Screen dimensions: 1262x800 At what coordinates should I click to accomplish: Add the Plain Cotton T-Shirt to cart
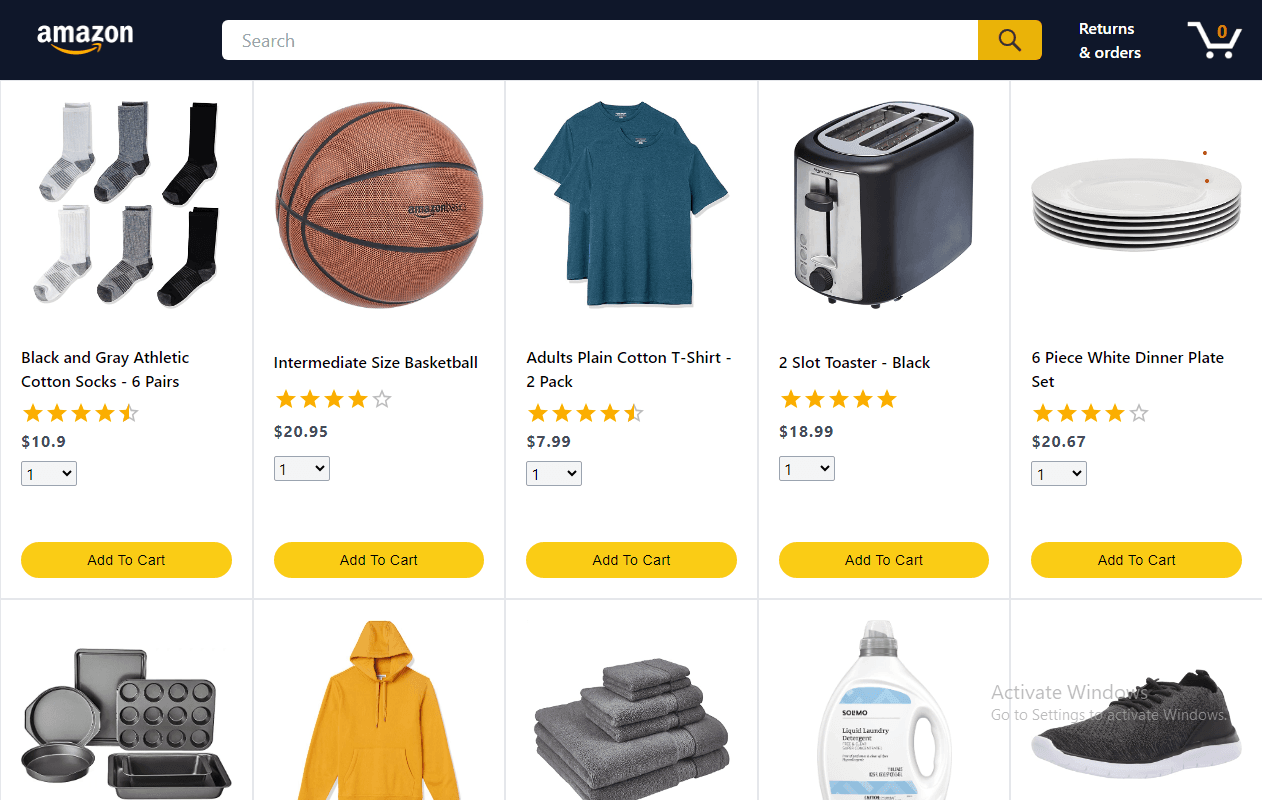pyautogui.click(x=631, y=560)
